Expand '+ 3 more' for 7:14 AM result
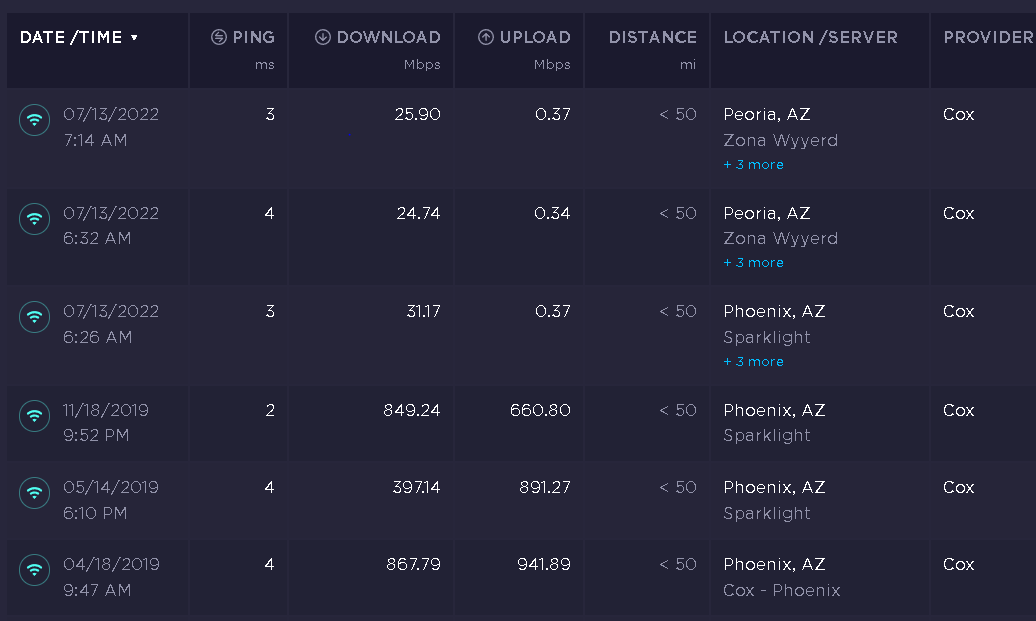Screen dimensions: 1036x621 [753, 164]
